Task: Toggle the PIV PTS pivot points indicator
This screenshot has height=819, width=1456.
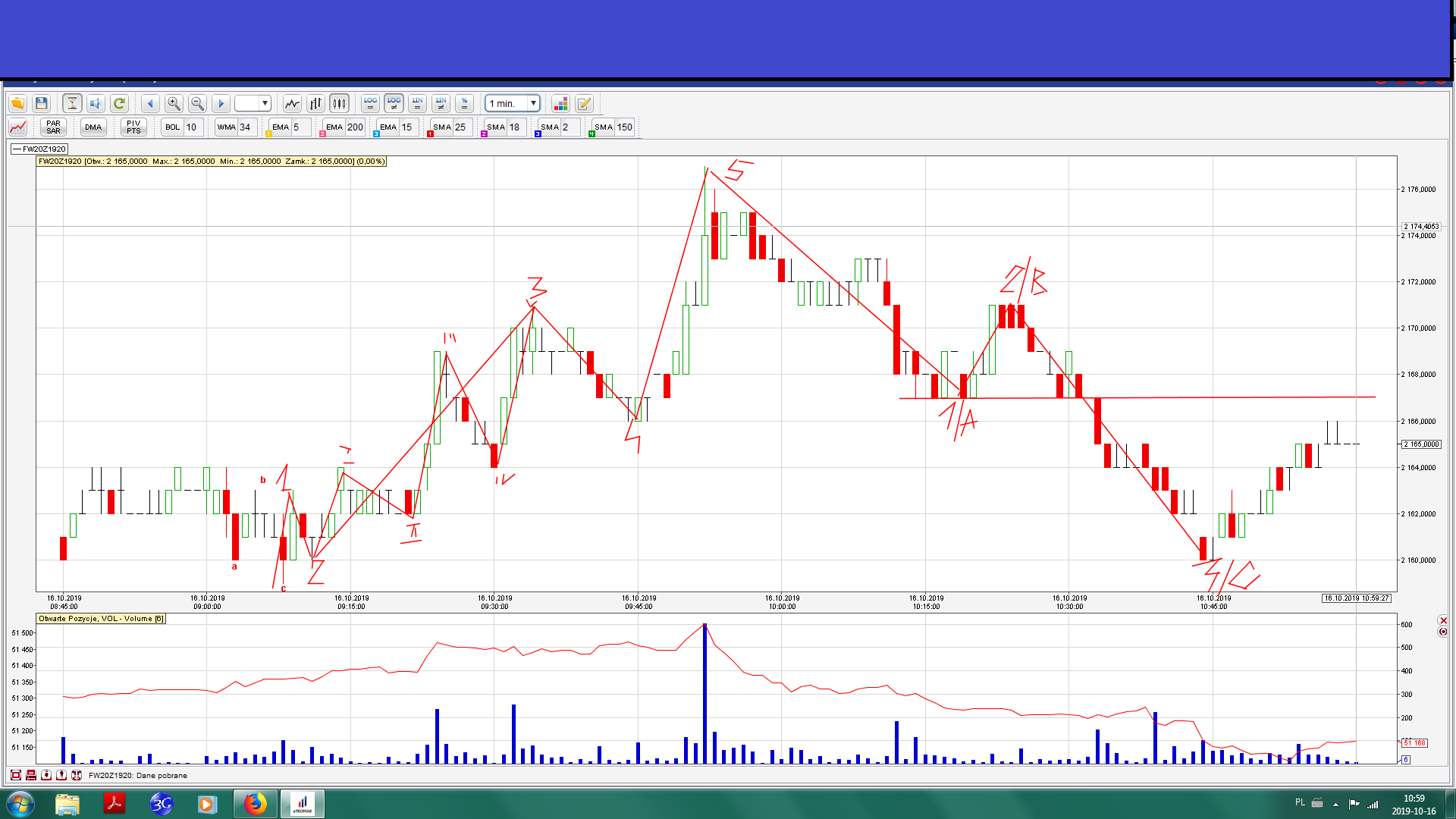Action: coord(133,127)
